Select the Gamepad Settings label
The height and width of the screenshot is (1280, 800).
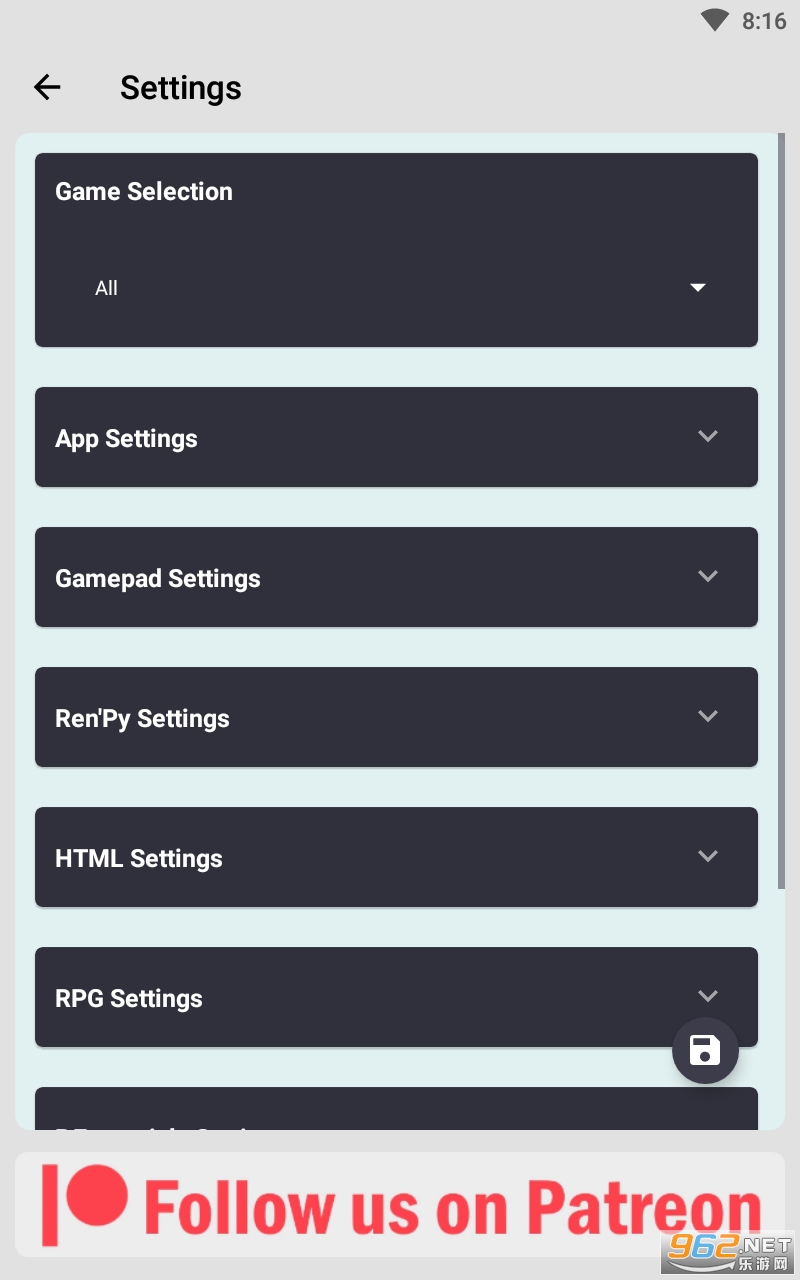pyautogui.click(x=158, y=578)
